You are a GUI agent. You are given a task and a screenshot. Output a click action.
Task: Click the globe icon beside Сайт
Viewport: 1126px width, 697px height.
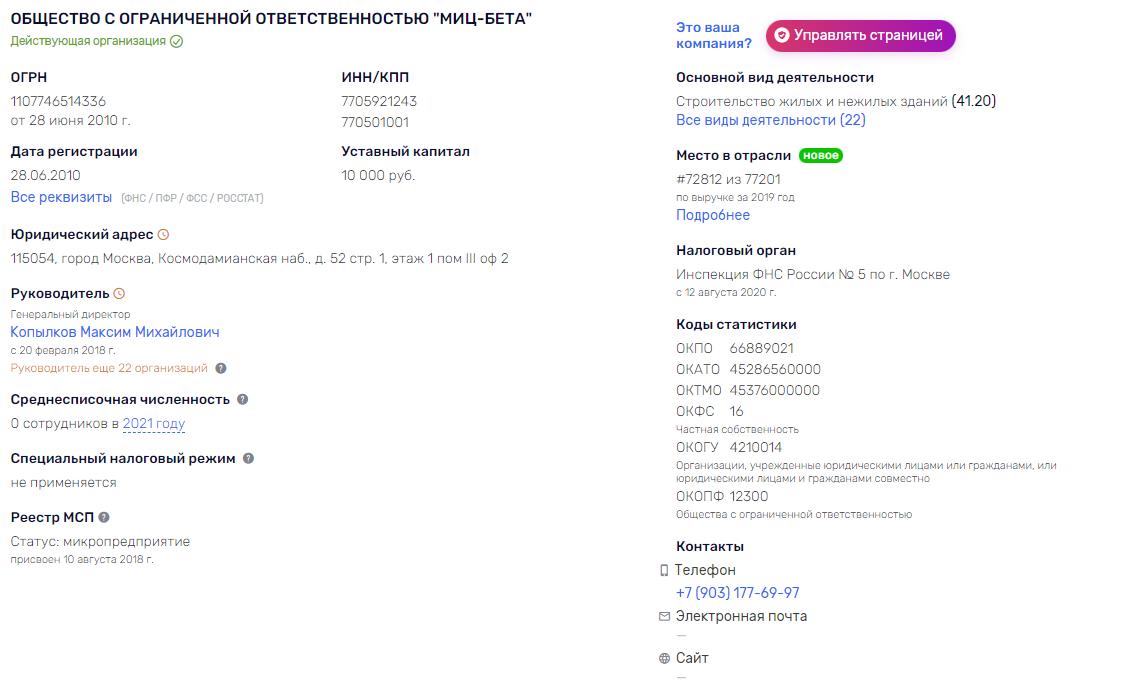[664, 658]
